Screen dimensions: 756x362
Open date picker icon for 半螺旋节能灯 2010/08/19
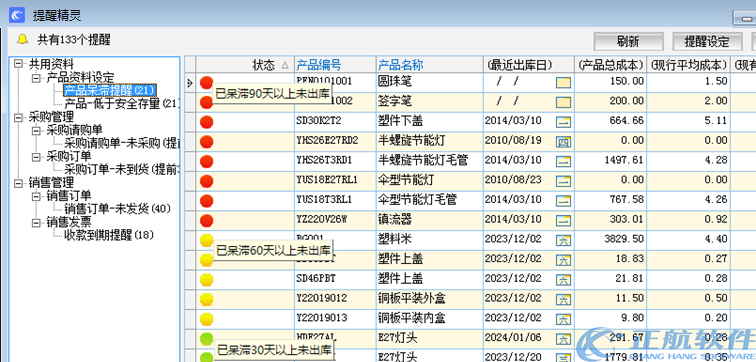pos(563,142)
